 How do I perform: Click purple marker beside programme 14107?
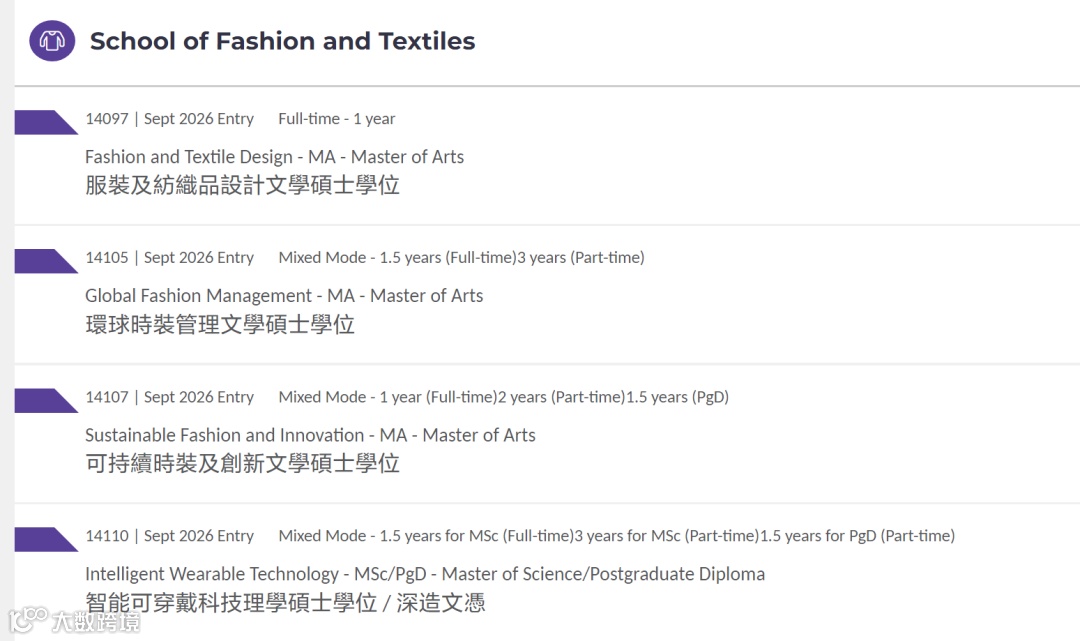(43, 400)
